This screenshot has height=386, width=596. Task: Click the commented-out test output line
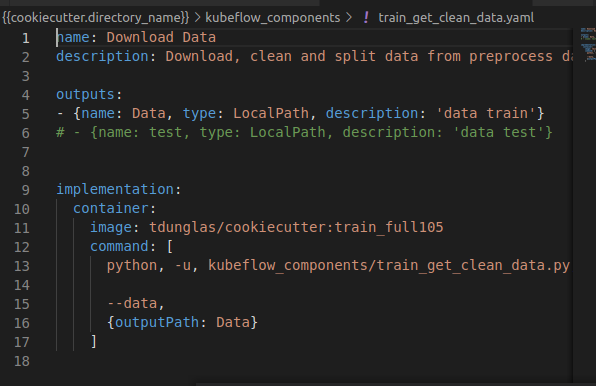(304, 132)
